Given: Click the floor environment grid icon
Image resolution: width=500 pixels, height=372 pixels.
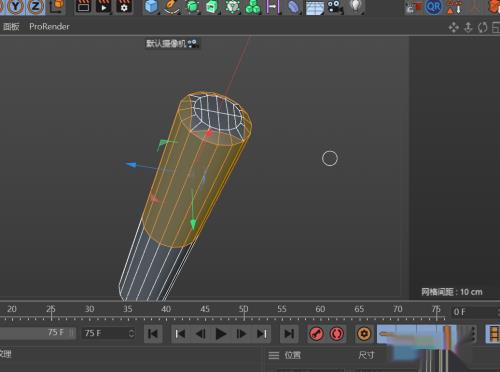Looking at the screenshot, I should coord(315,7).
